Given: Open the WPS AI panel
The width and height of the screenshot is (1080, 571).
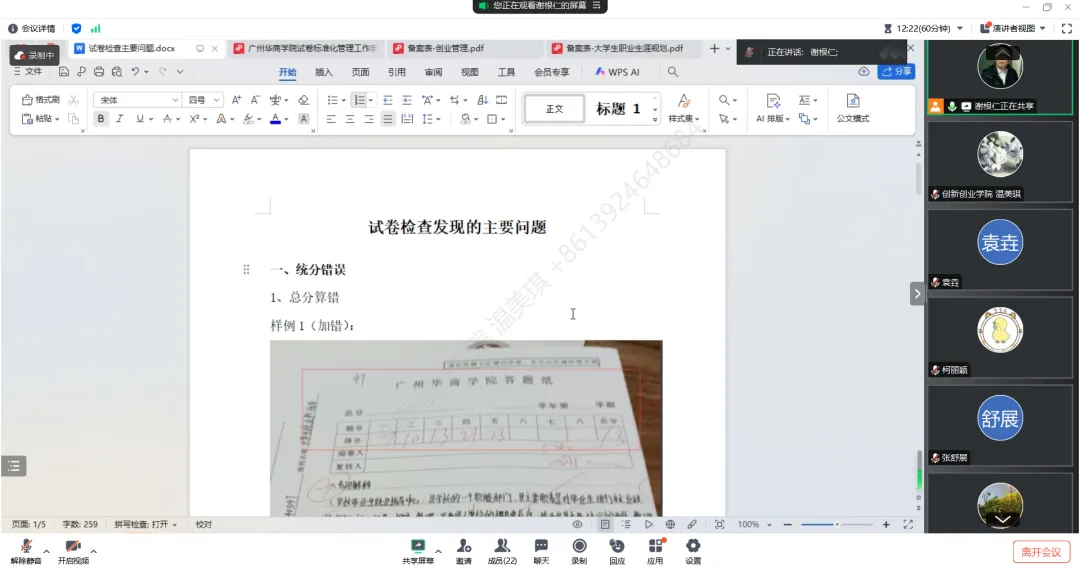Looking at the screenshot, I should 617,72.
